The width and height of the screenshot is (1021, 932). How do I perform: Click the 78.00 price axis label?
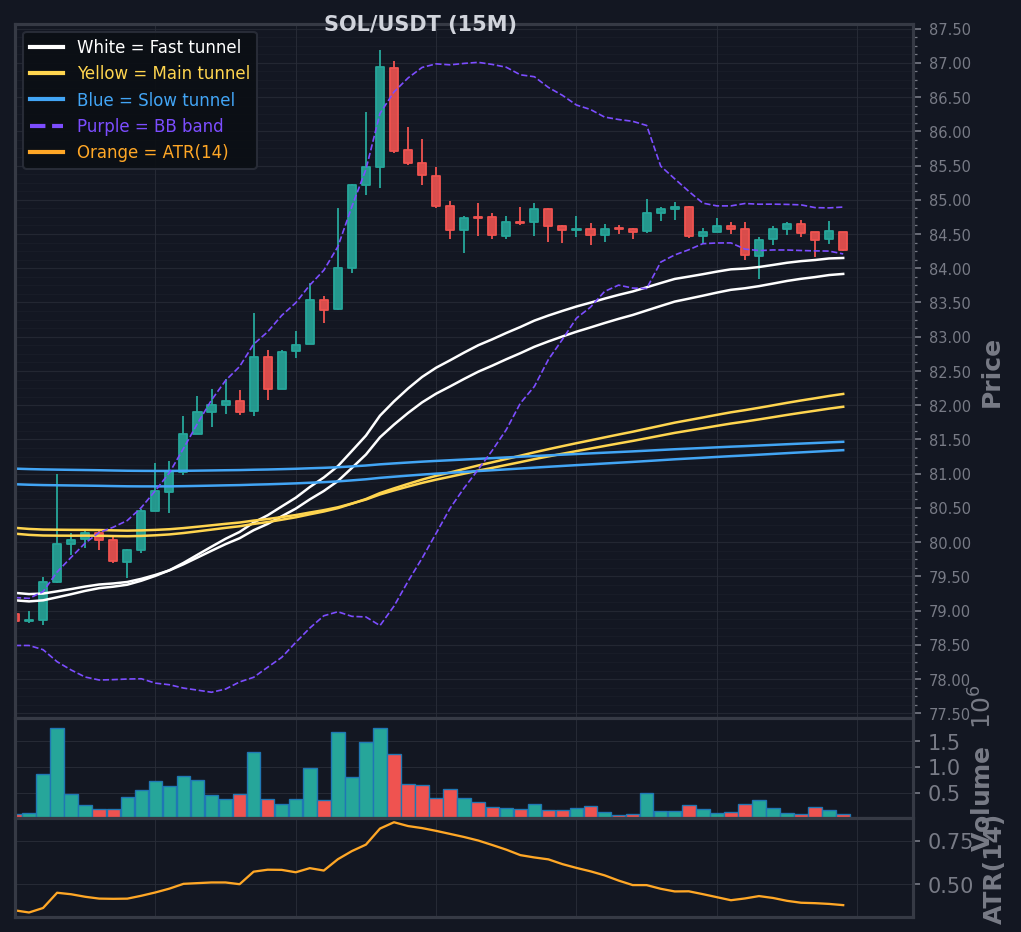pyautogui.click(x=949, y=680)
